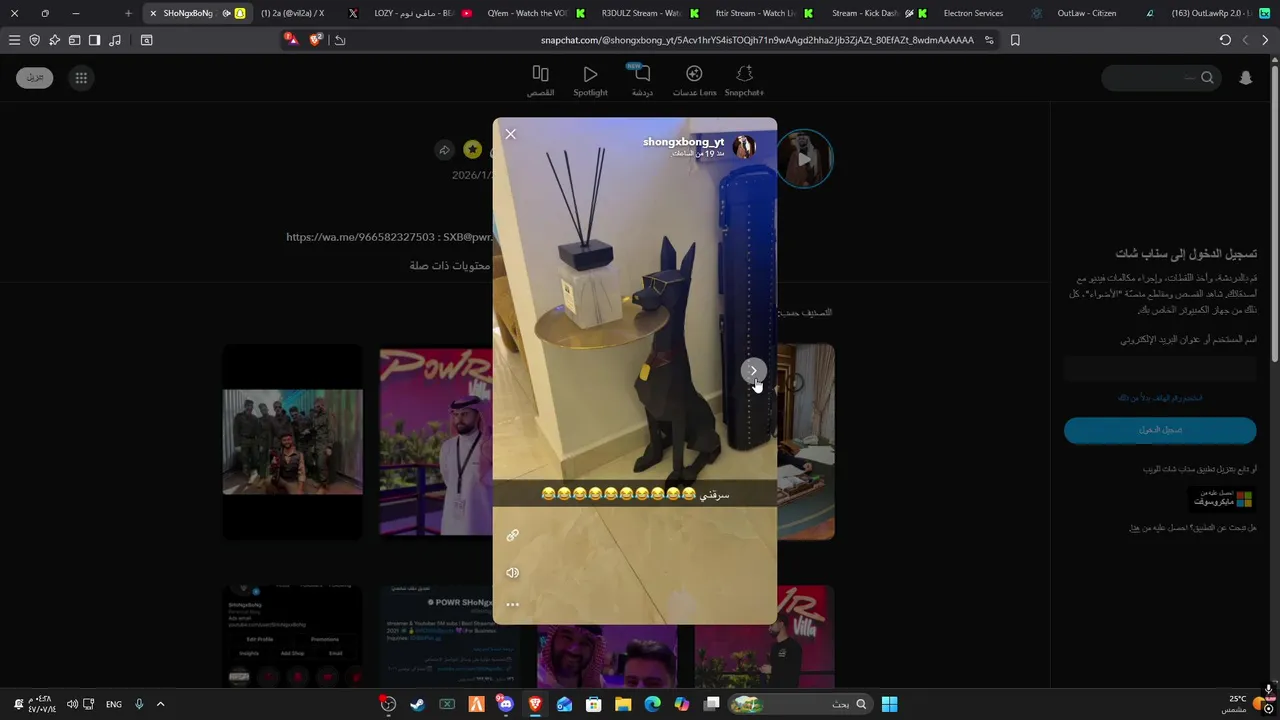Open site settings tune icon in address bar
The width and height of the screenshot is (1280, 720).
pos(989,40)
